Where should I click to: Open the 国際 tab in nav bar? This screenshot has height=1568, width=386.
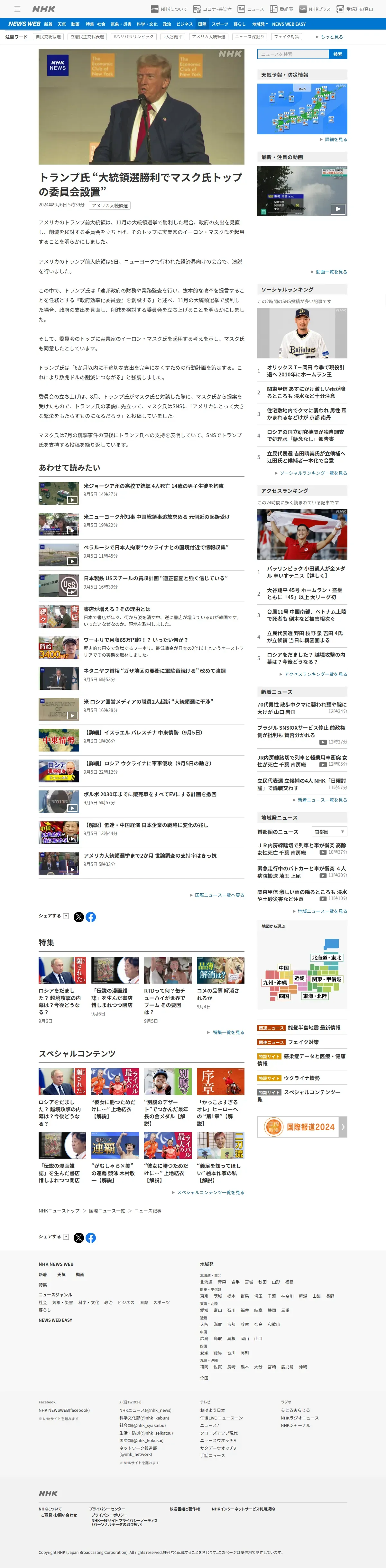point(202,24)
